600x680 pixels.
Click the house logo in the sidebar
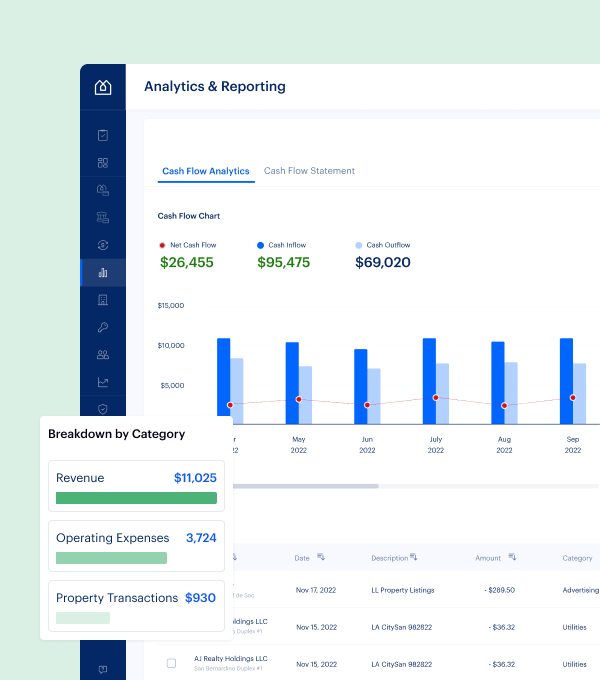click(103, 87)
